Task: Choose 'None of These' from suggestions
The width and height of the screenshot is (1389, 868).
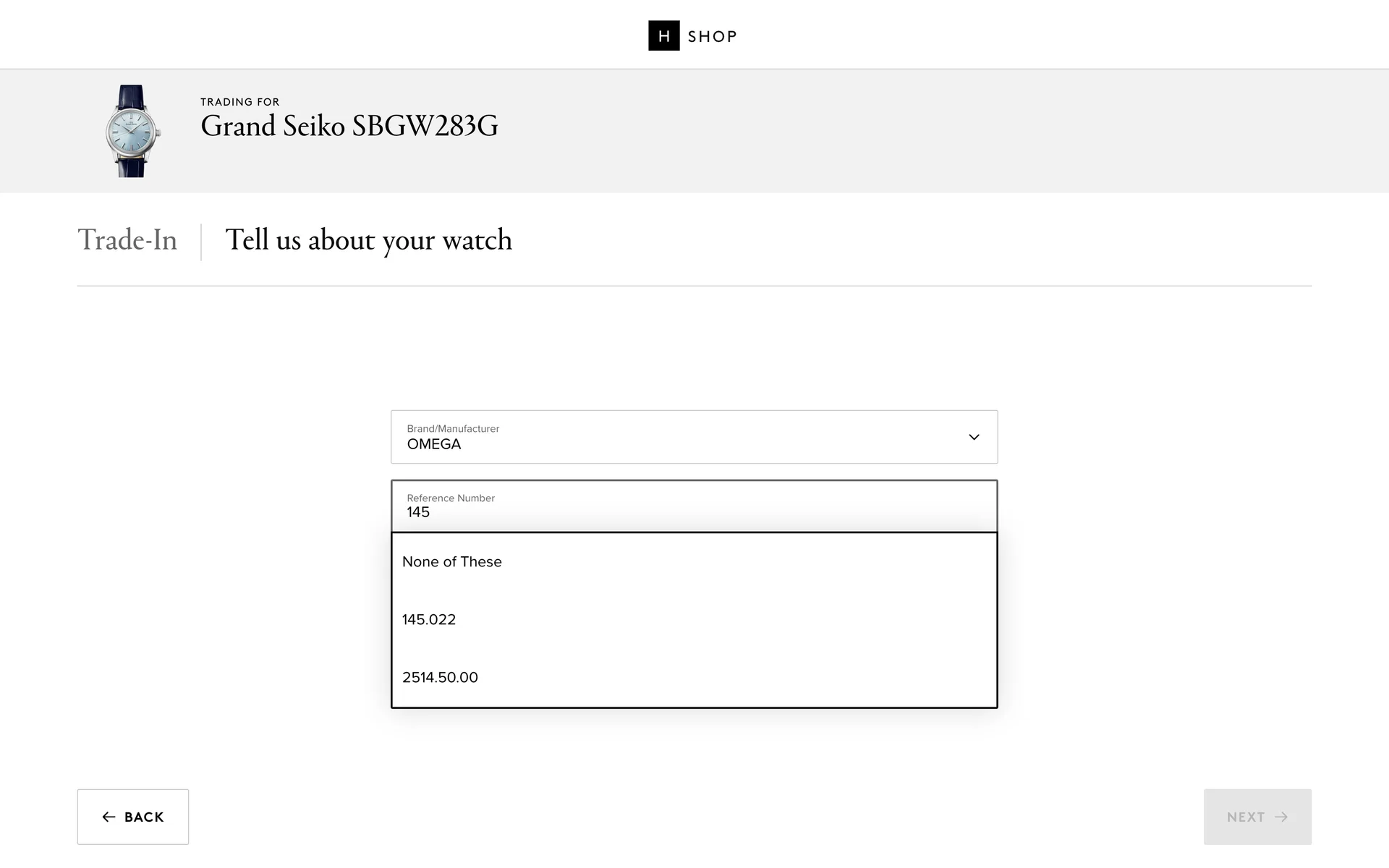Action: [451, 562]
